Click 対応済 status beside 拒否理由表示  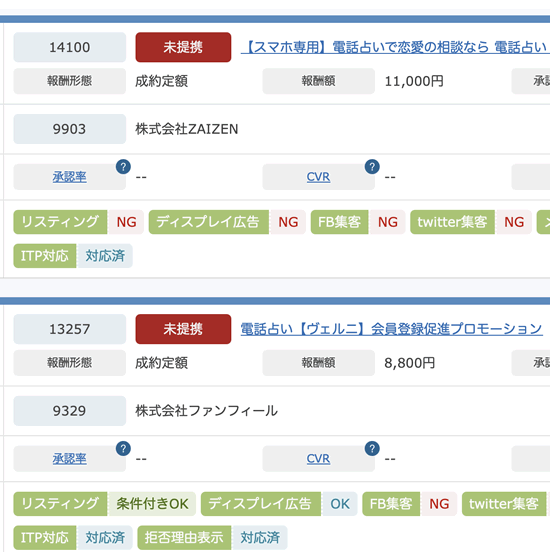(260, 538)
